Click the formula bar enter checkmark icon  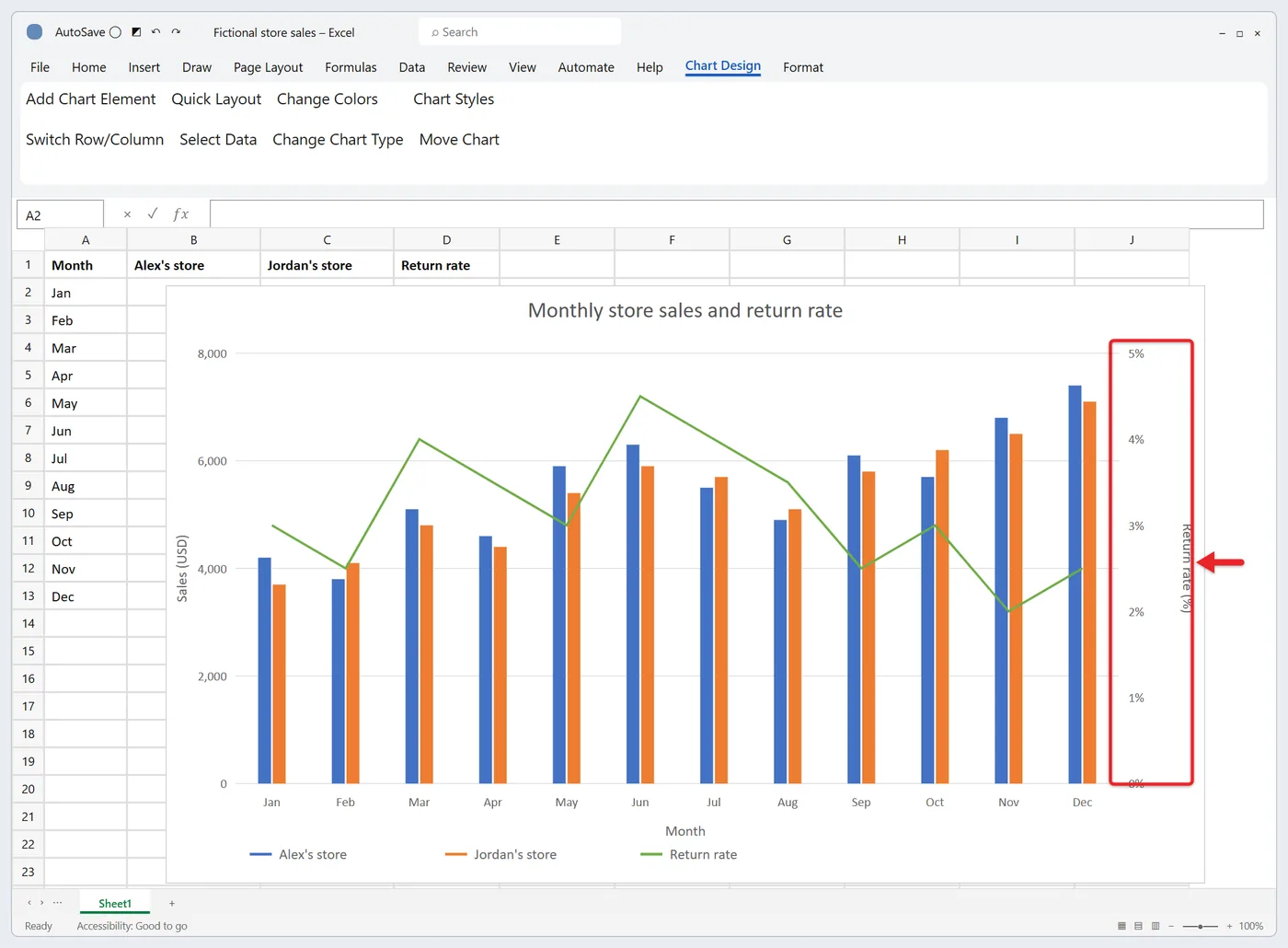point(153,214)
